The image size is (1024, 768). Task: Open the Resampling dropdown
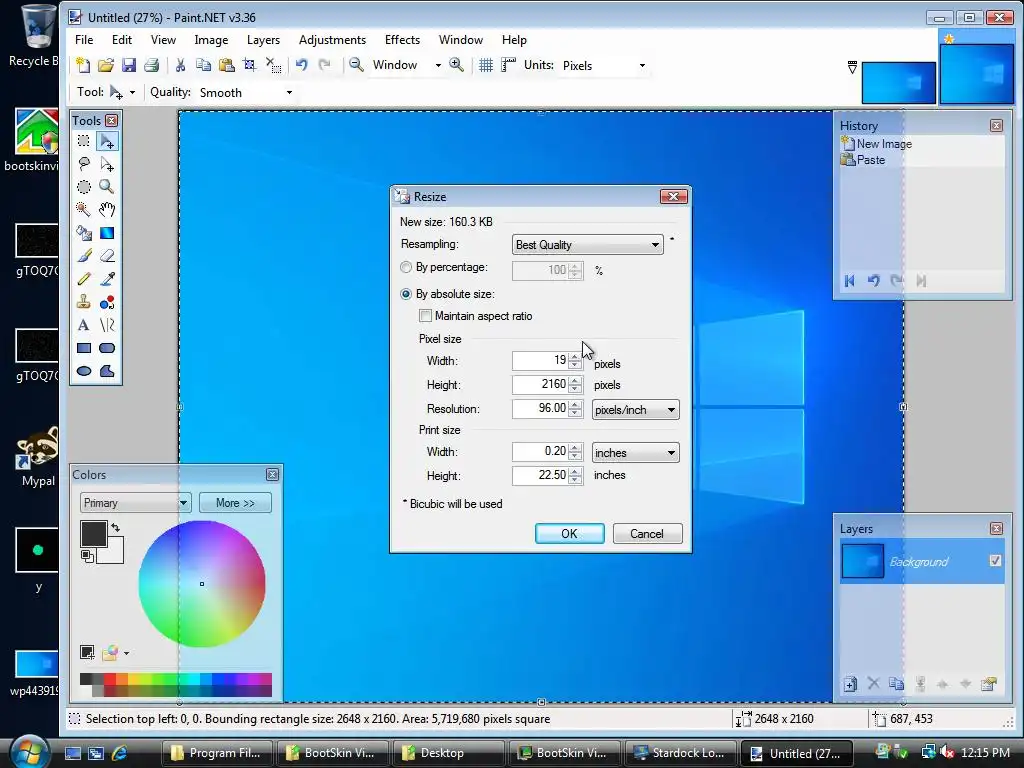click(587, 245)
